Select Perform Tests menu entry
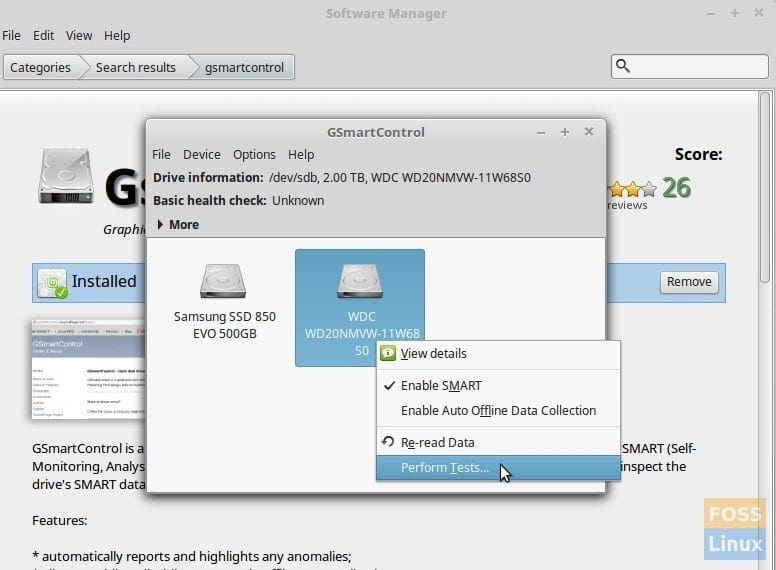This screenshot has width=776, height=570. [x=498, y=468]
